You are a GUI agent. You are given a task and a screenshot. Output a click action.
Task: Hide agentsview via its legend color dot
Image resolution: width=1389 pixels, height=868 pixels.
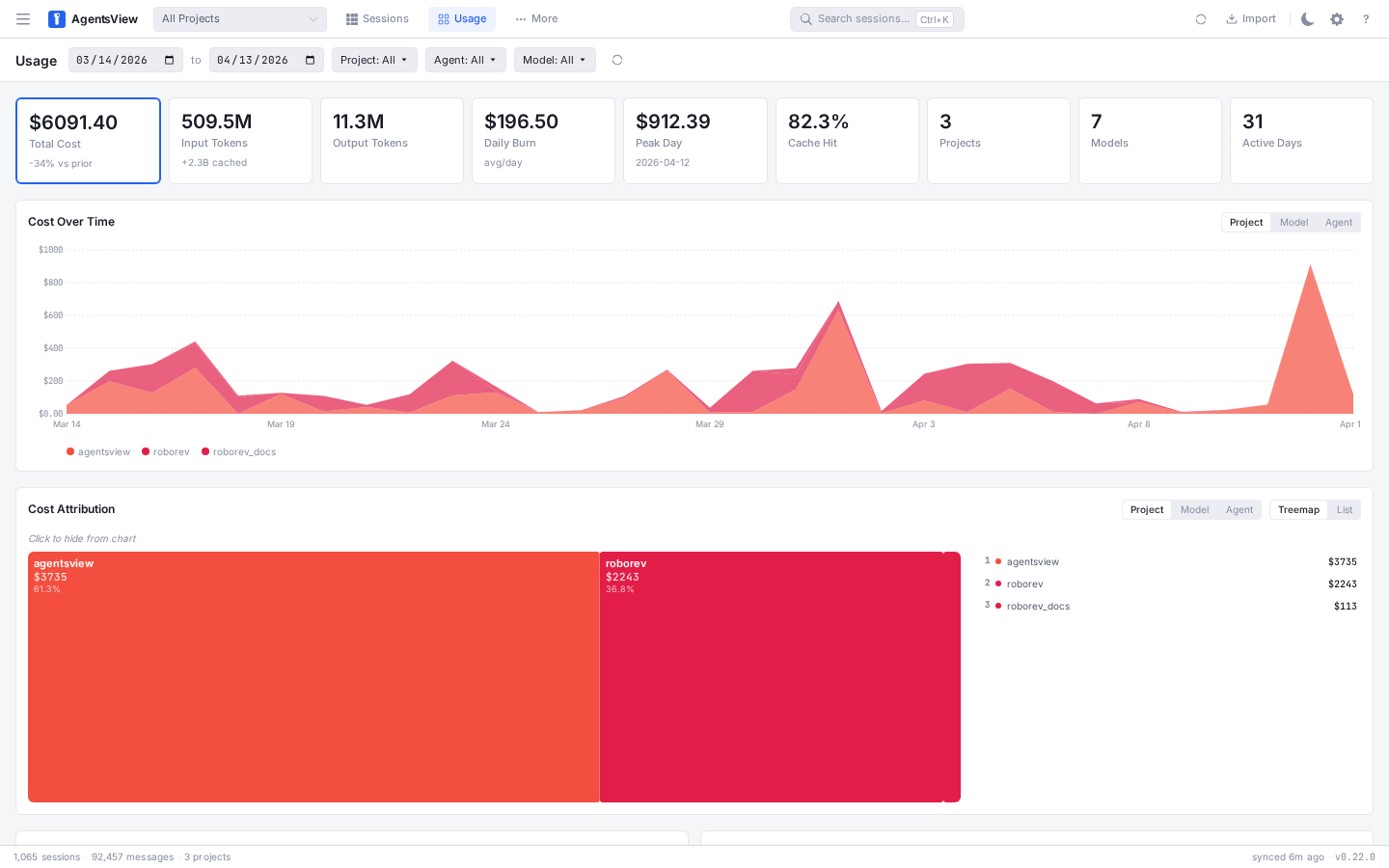[997, 561]
